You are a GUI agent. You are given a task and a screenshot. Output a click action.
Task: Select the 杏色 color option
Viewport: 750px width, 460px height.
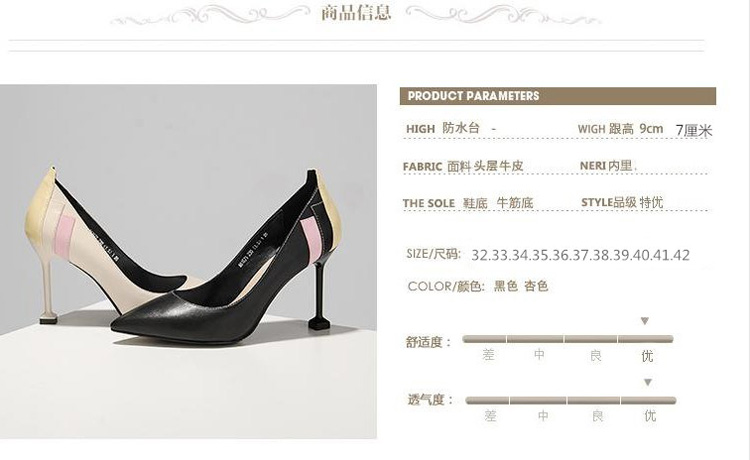pyautogui.click(x=536, y=286)
